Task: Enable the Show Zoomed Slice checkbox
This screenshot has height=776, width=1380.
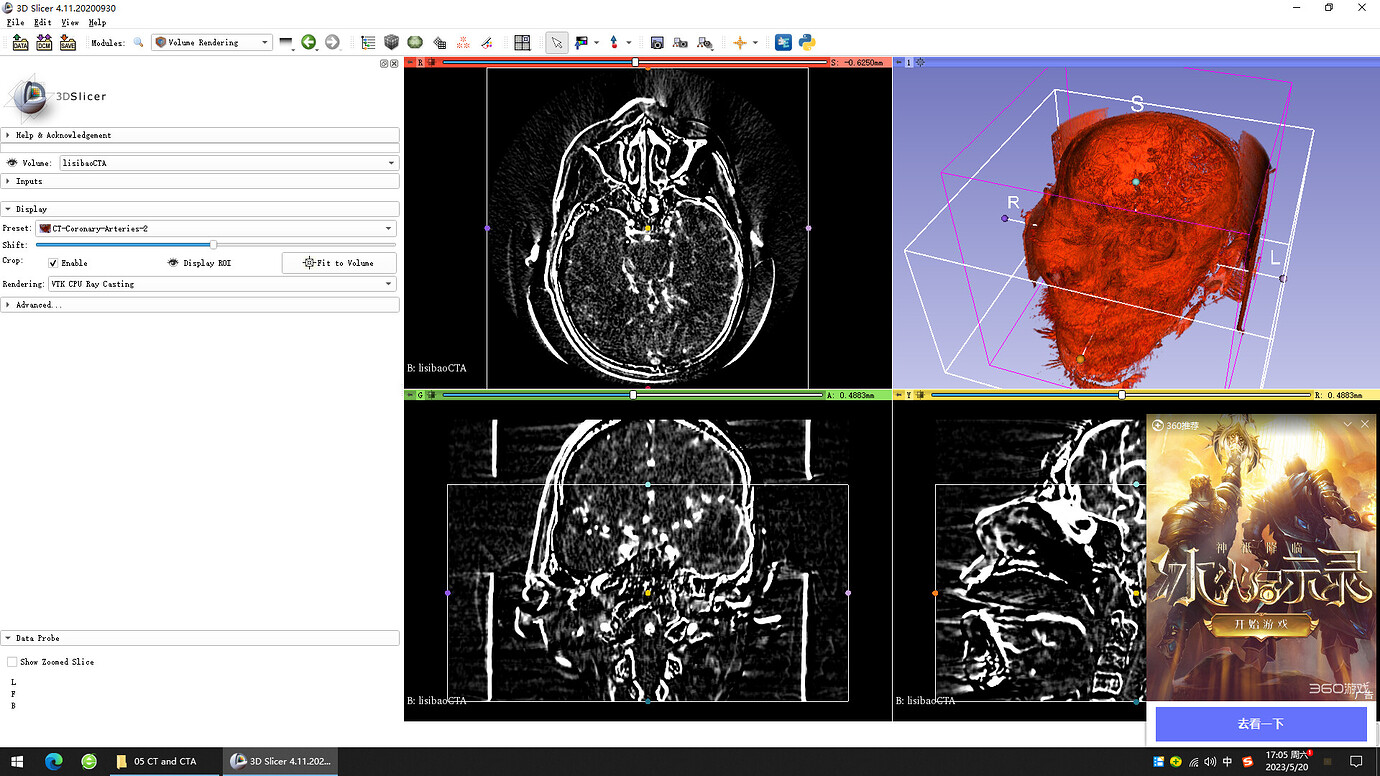Action: (12, 662)
